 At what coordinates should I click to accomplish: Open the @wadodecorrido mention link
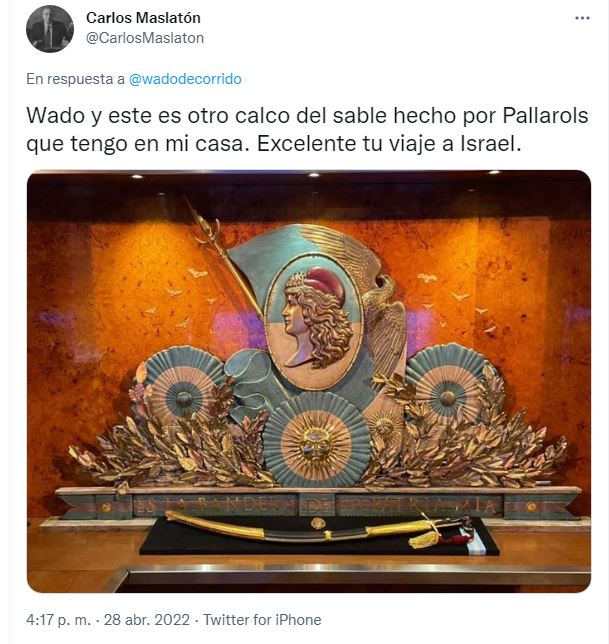point(185,79)
